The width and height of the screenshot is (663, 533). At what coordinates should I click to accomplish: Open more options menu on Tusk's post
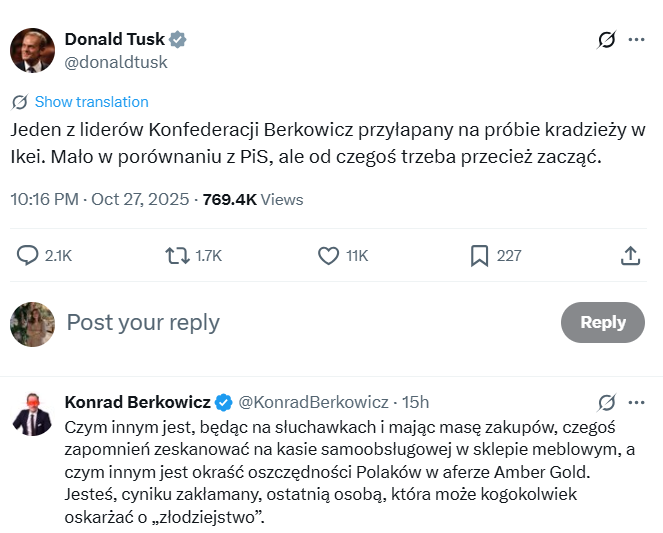636,40
